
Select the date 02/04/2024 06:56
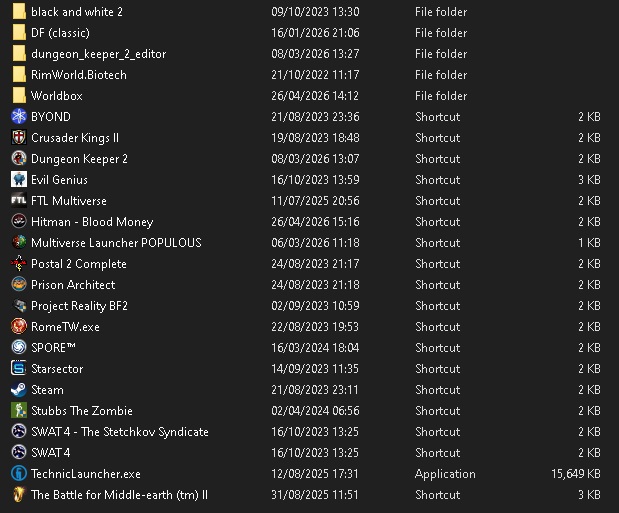315,411
